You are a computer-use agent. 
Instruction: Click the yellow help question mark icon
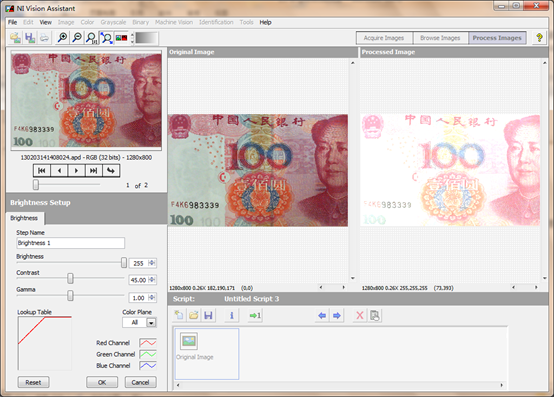pyautogui.click(x=539, y=37)
